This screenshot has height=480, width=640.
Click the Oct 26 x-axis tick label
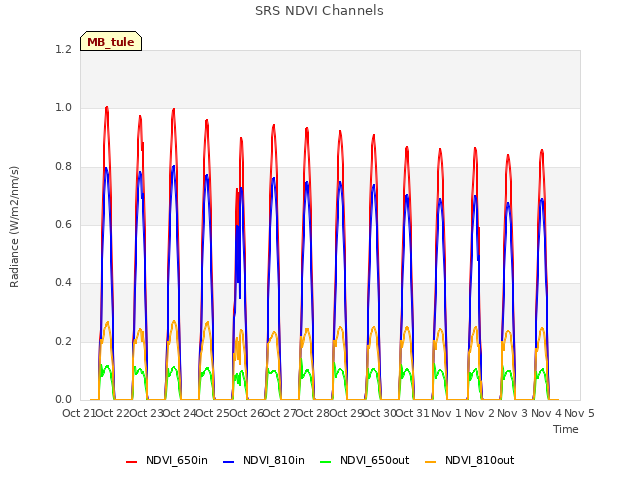pos(246,413)
